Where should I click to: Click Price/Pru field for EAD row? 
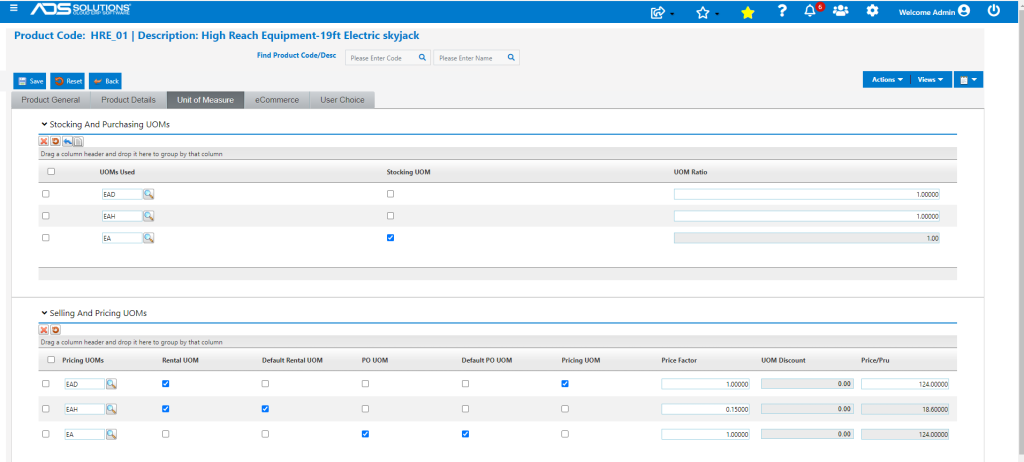[x=905, y=384]
